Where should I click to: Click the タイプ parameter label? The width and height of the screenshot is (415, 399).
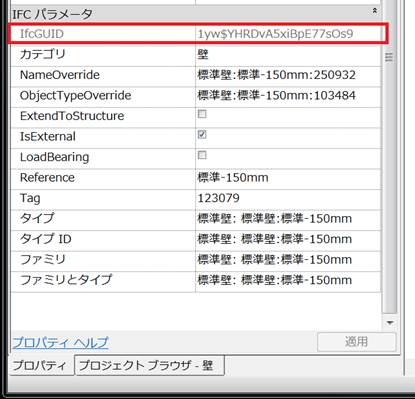(x=37, y=219)
